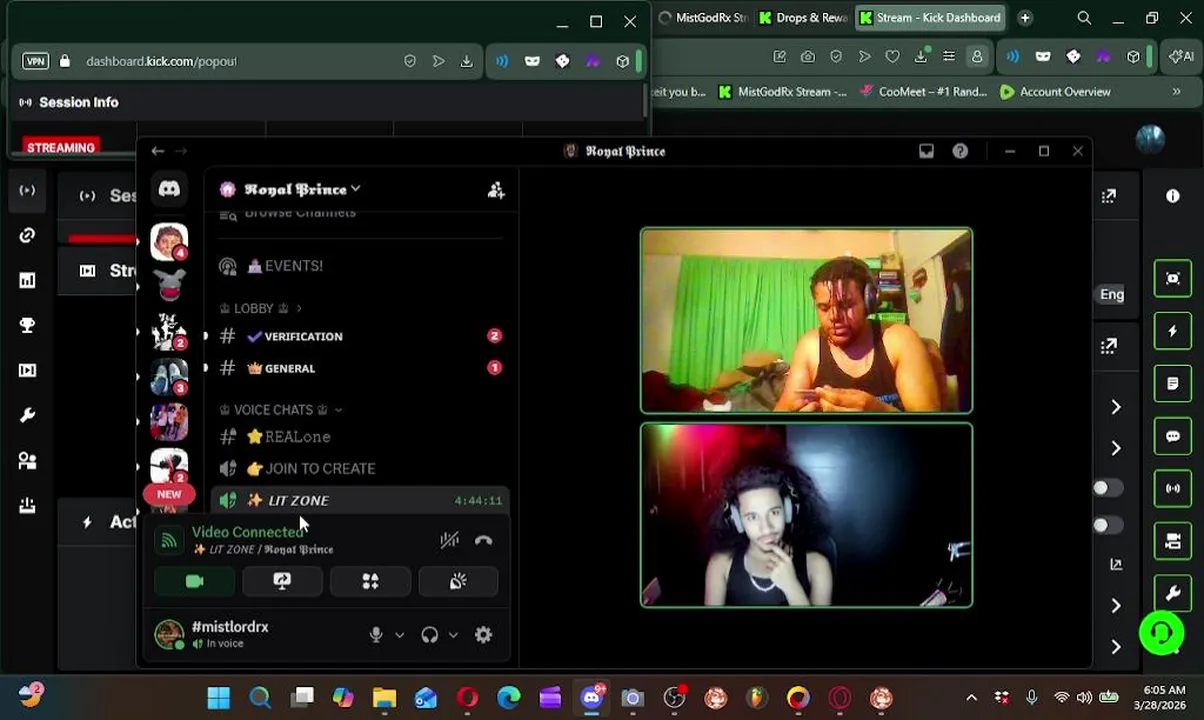Click the #mistlordrx user avatar
1204x720 pixels.
pos(169,634)
